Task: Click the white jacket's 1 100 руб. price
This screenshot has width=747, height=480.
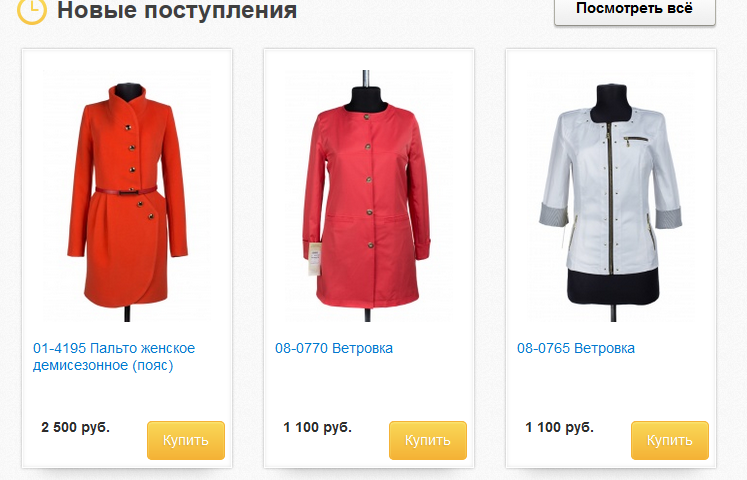Action: pos(559,427)
